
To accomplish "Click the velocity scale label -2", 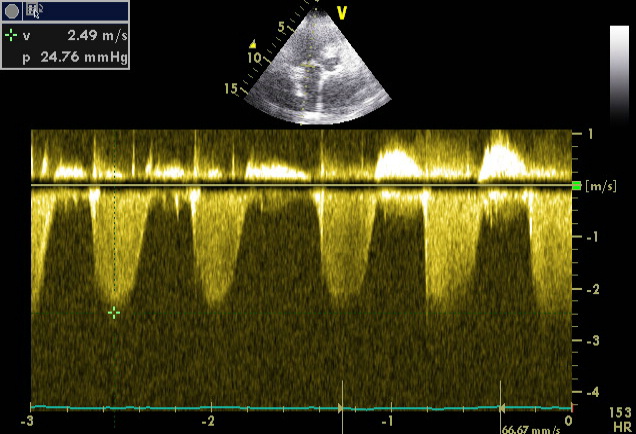I will [593, 289].
